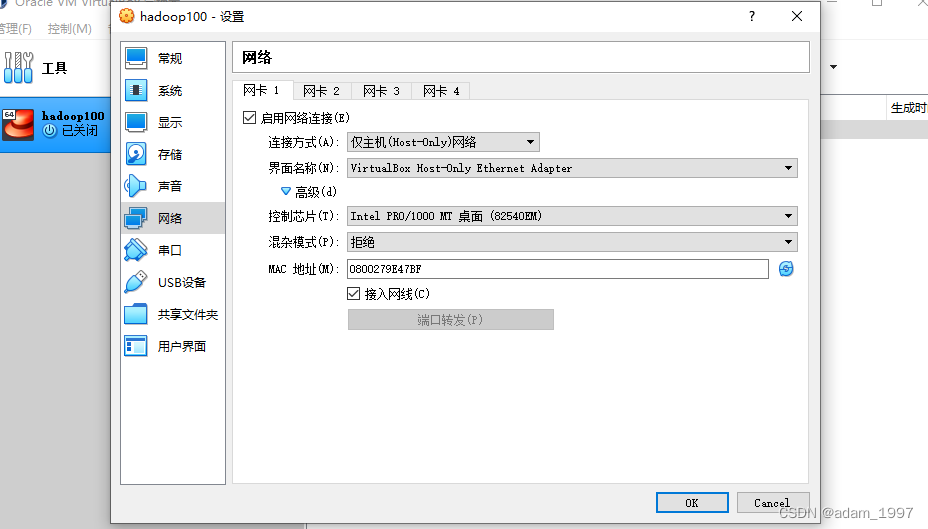Open the 控制(M) menu in main window
928x529 pixels.
70,28
